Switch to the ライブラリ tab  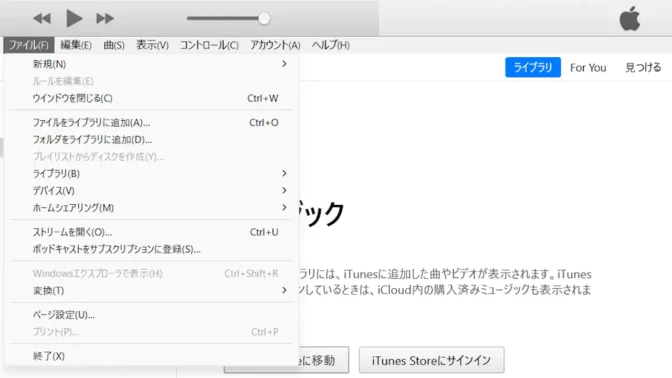pyautogui.click(x=533, y=67)
